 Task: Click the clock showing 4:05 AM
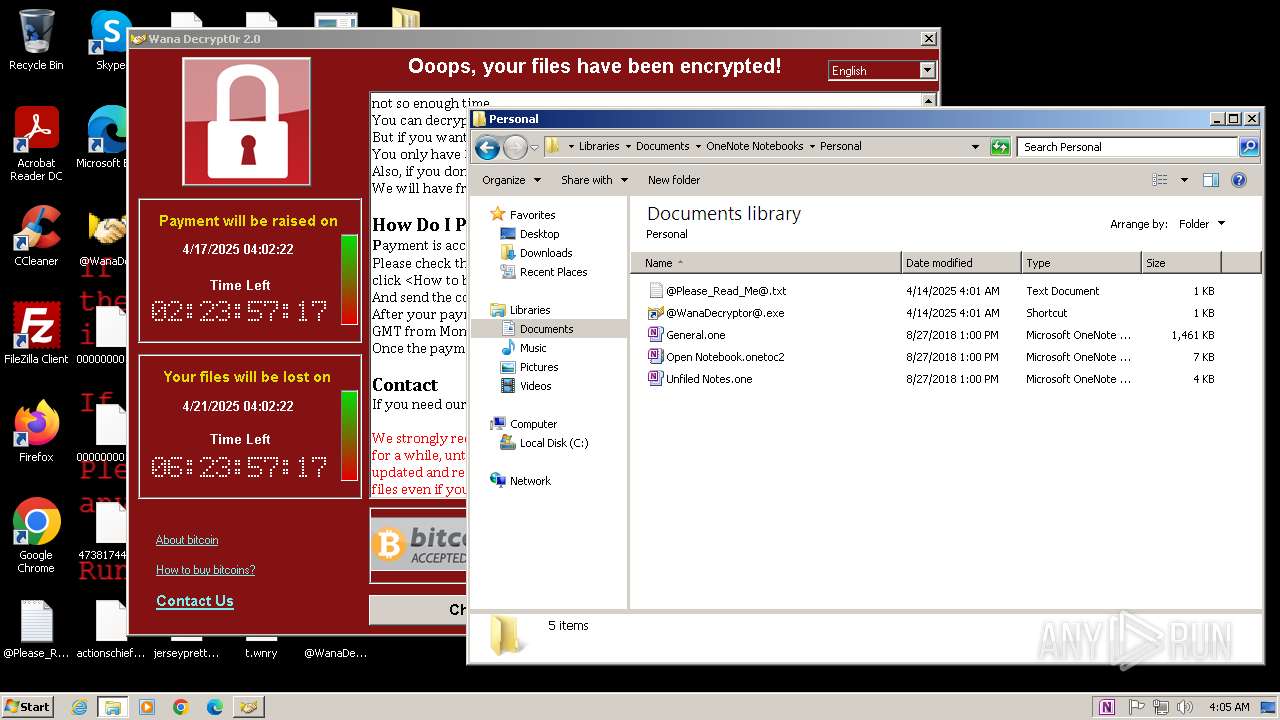1229,707
